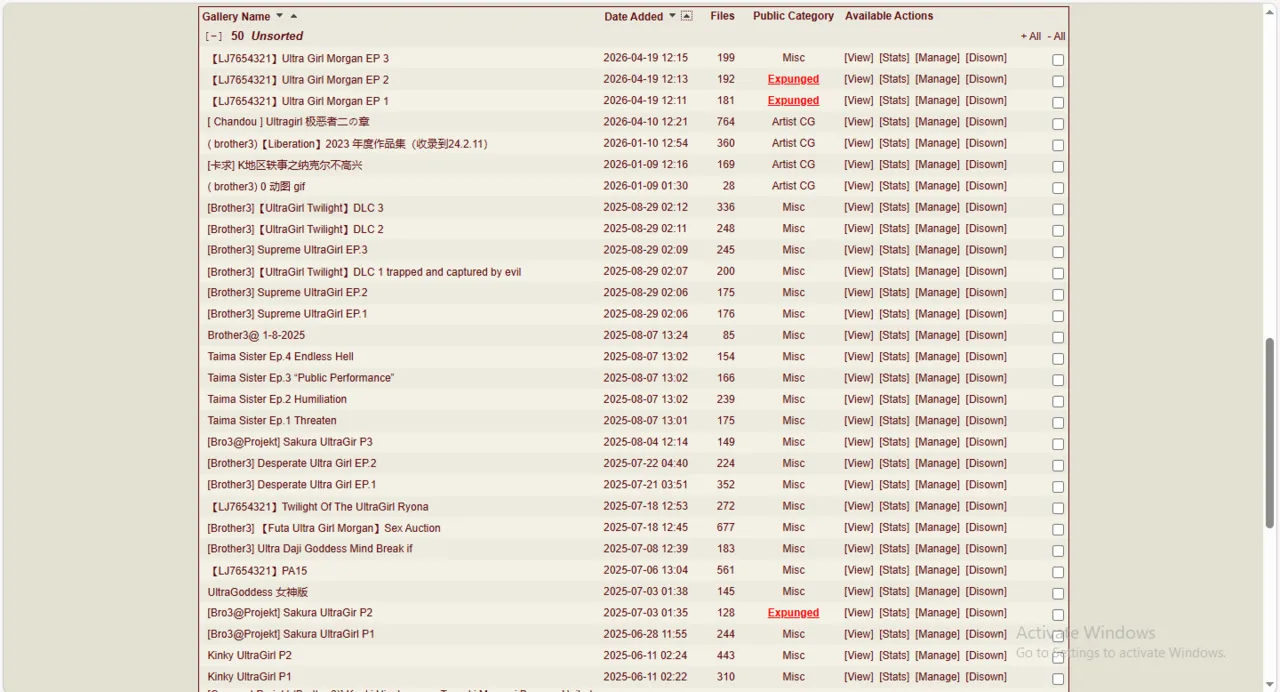Screen dimensions: 1280x692
Task: Click the file count 764
Action: [x=725, y=122]
